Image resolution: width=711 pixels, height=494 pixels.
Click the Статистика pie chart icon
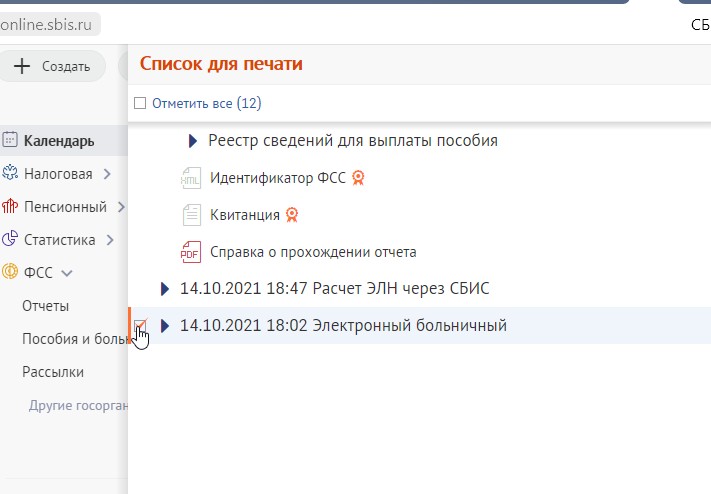(10, 239)
